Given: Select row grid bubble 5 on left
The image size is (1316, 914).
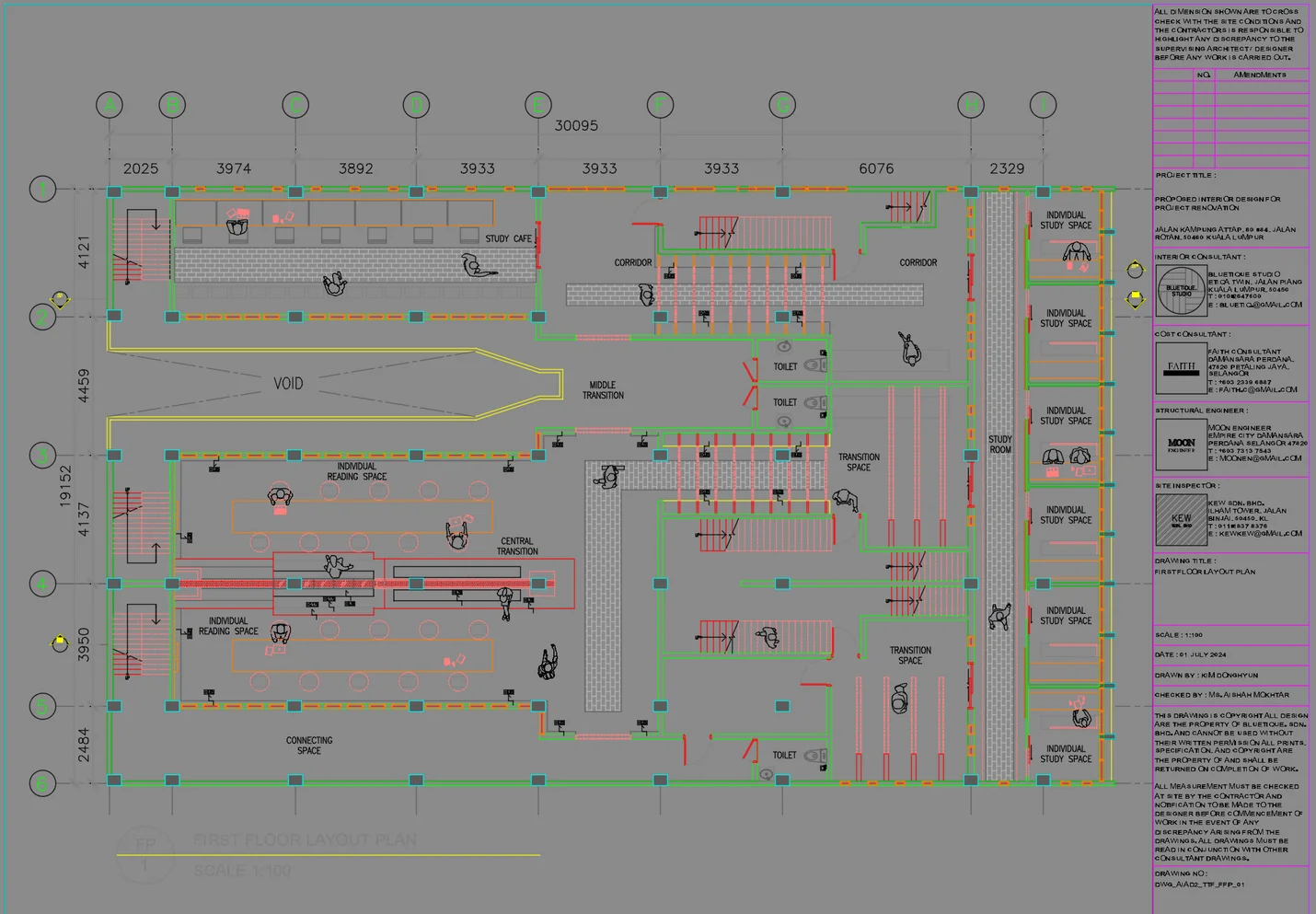Looking at the screenshot, I should [x=42, y=707].
